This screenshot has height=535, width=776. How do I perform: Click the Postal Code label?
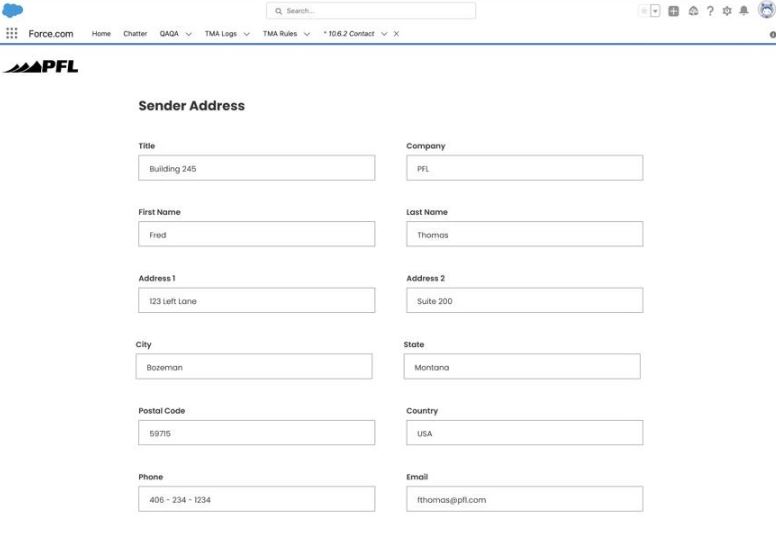(x=162, y=411)
